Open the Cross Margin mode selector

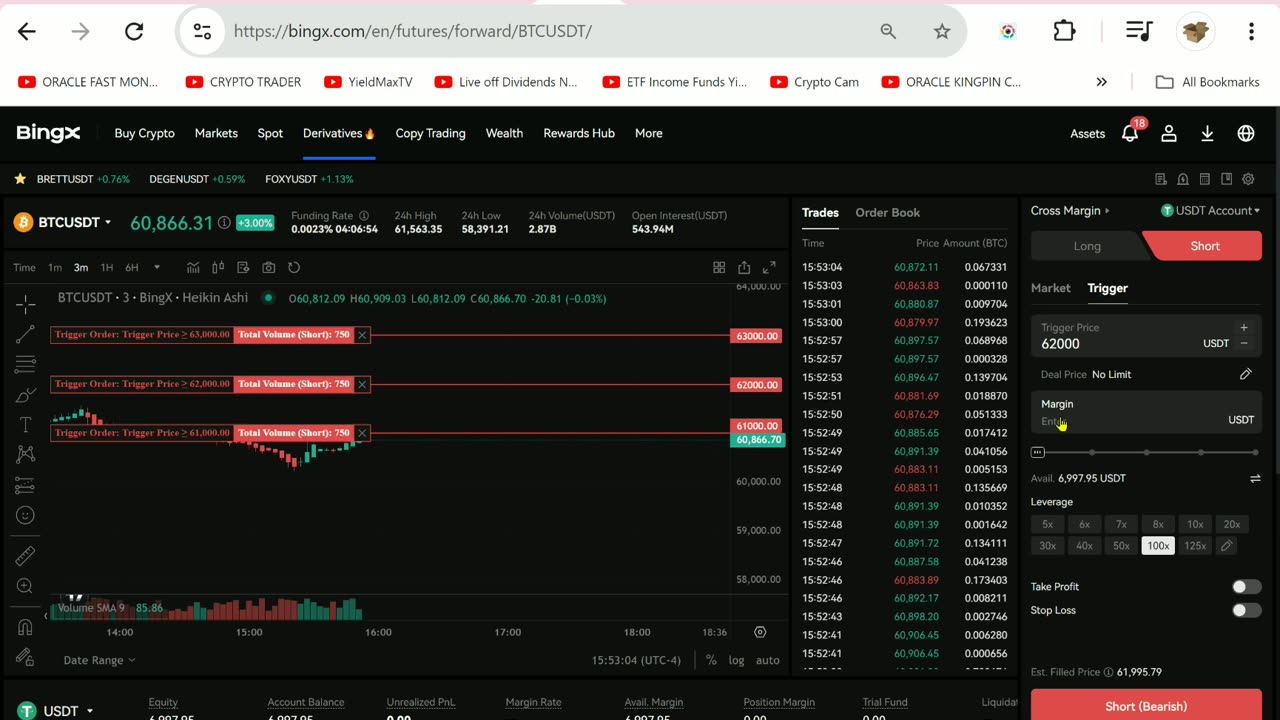click(1070, 211)
